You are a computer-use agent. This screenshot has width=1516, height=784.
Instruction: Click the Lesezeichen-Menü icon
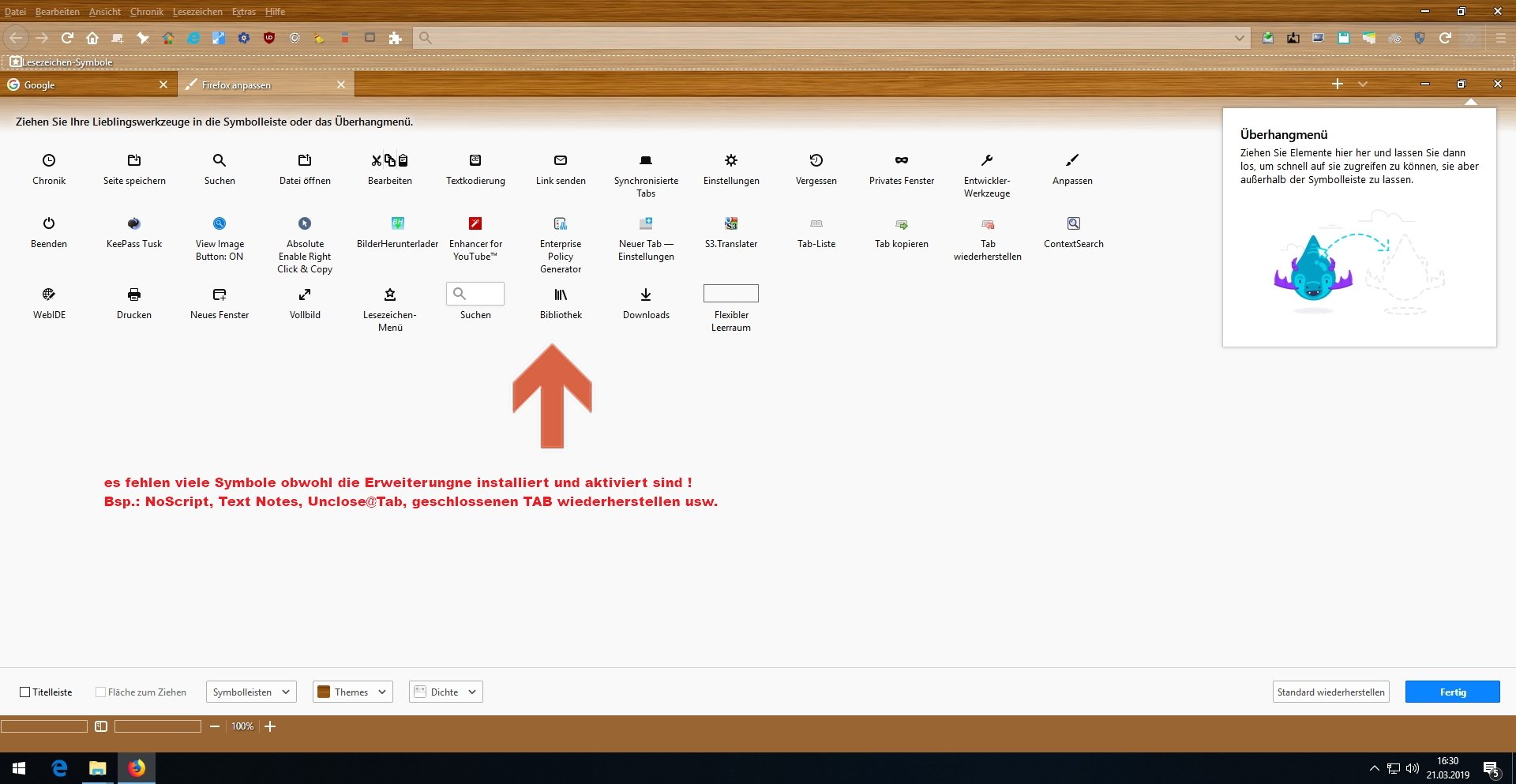point(390,294)
